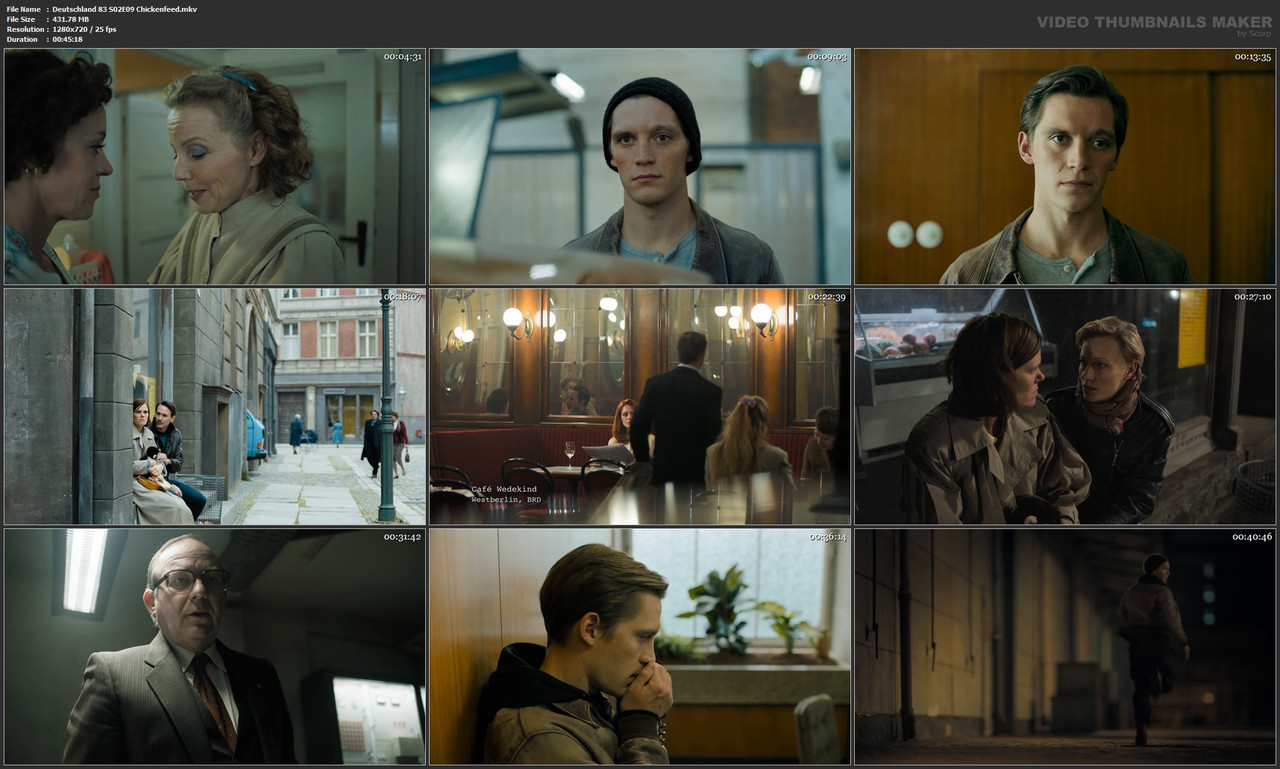This screenshot has height=769, width=1280.
Task: Select the street scene thumbnail at 00:18:07
Action: 215,406
